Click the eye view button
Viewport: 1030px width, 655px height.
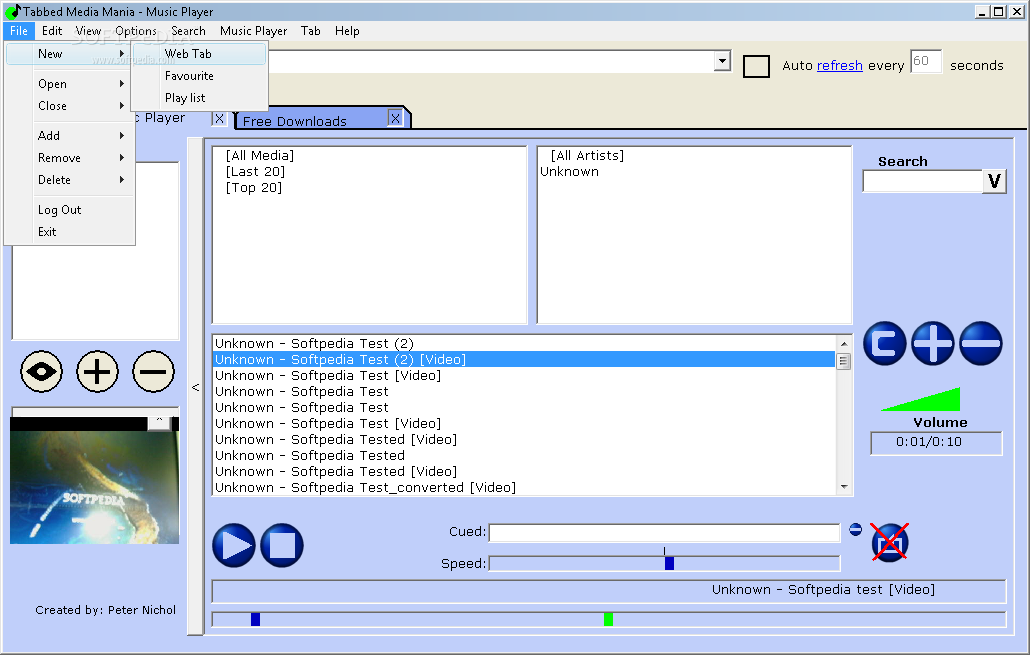(41, 372)
